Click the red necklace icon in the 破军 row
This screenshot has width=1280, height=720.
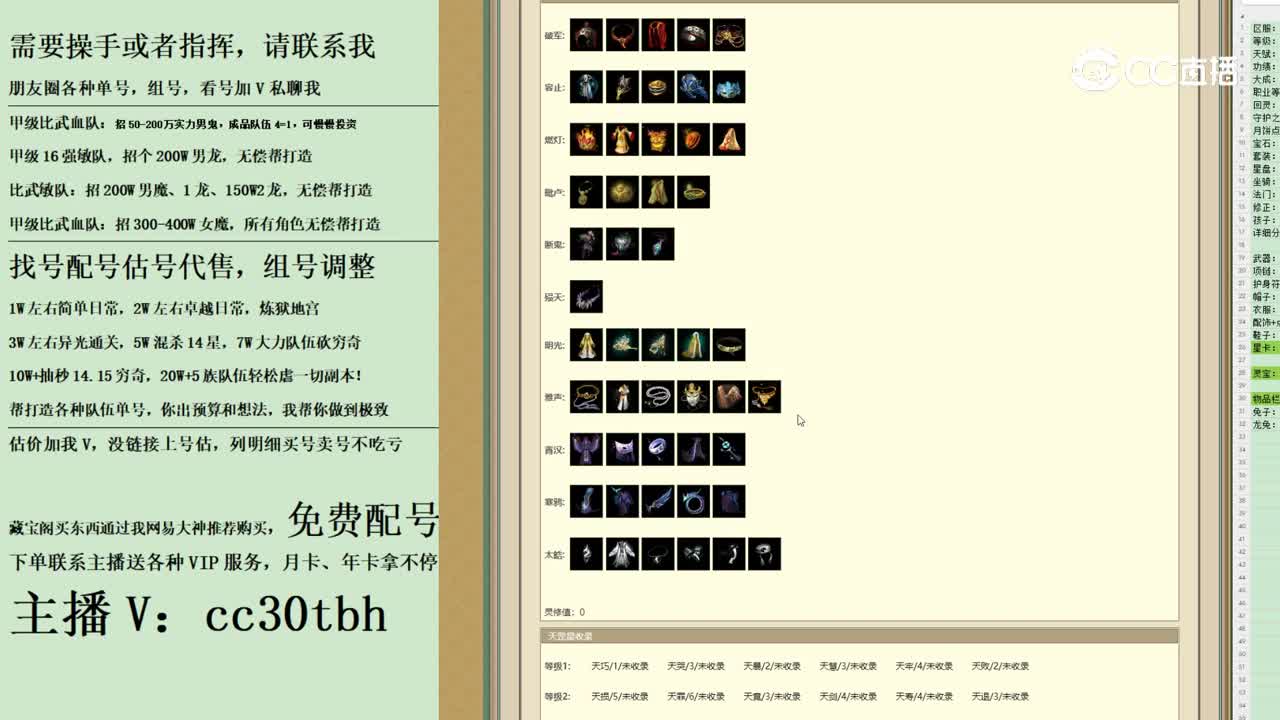[622, 35]
